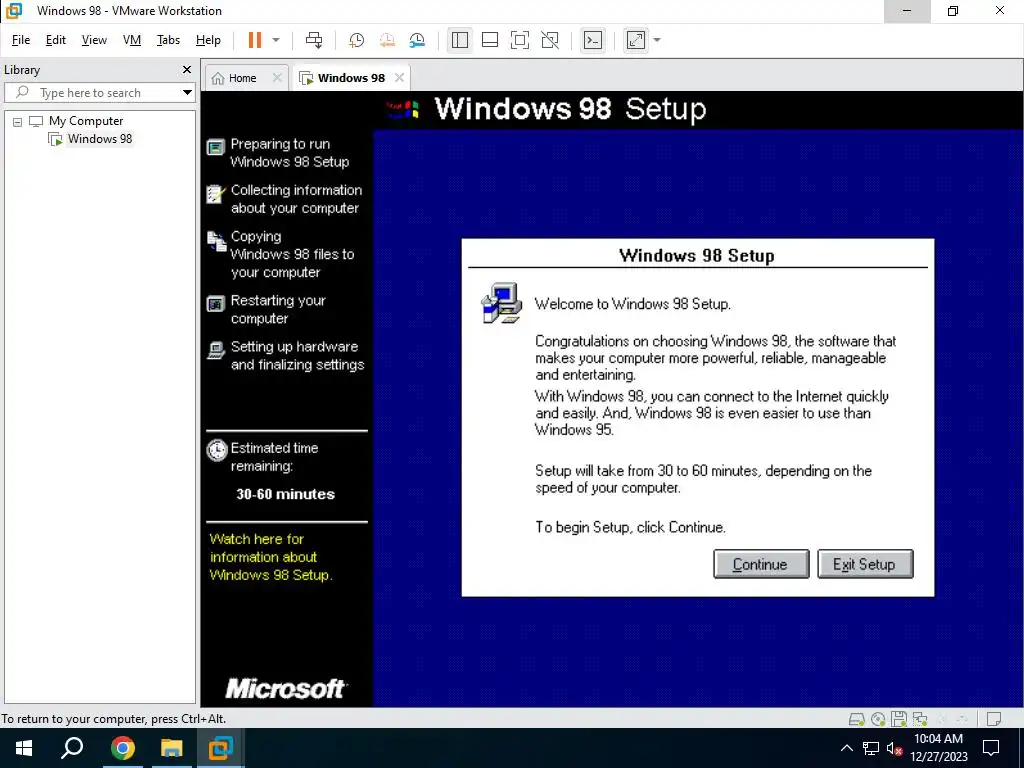Click the network adapter status icon
Screen dimensions: 1024x768
[x=920, y=719]
